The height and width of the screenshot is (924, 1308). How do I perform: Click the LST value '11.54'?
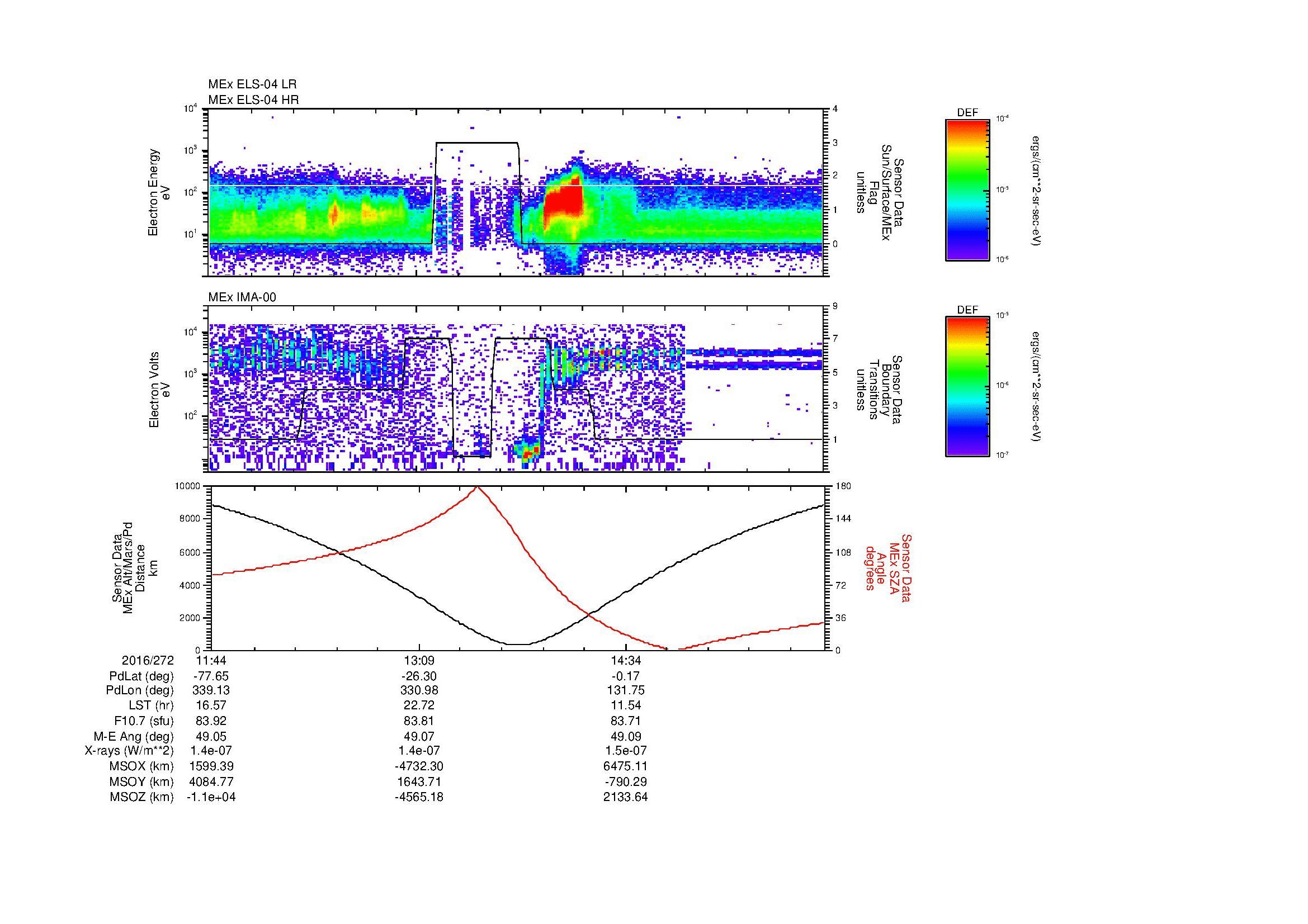point(626,705)
